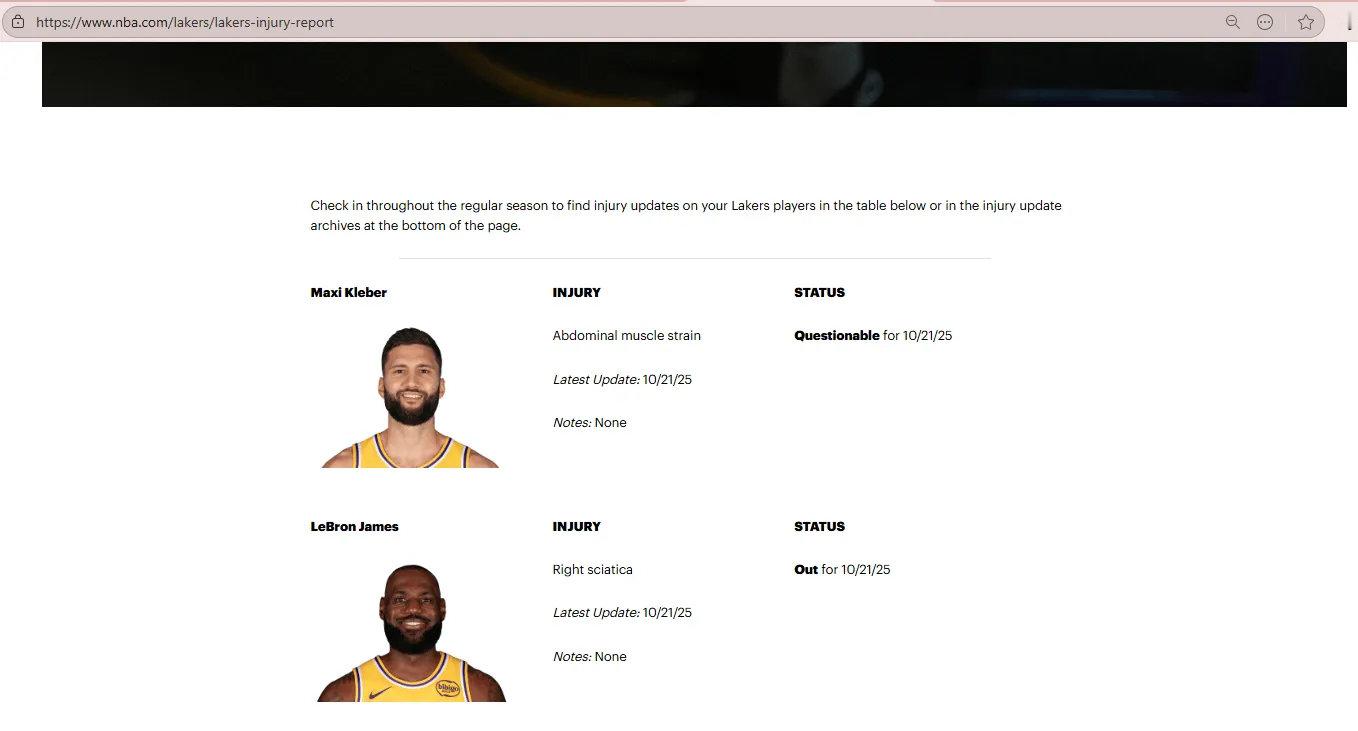Bookmark this page with the star icon
Image resolution: width=1358 pixels, height=731 pixels.
click(x=1306, y=22)
